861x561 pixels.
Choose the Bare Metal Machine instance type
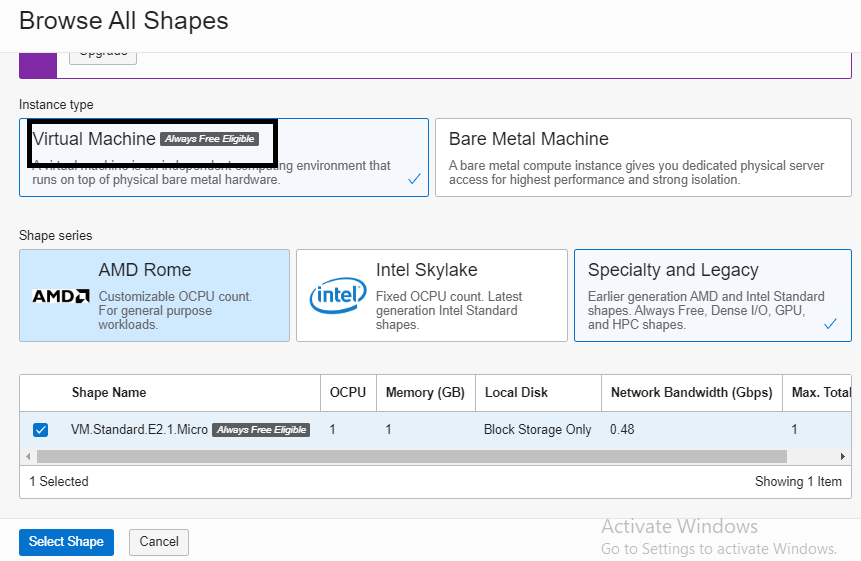(643, 157)
